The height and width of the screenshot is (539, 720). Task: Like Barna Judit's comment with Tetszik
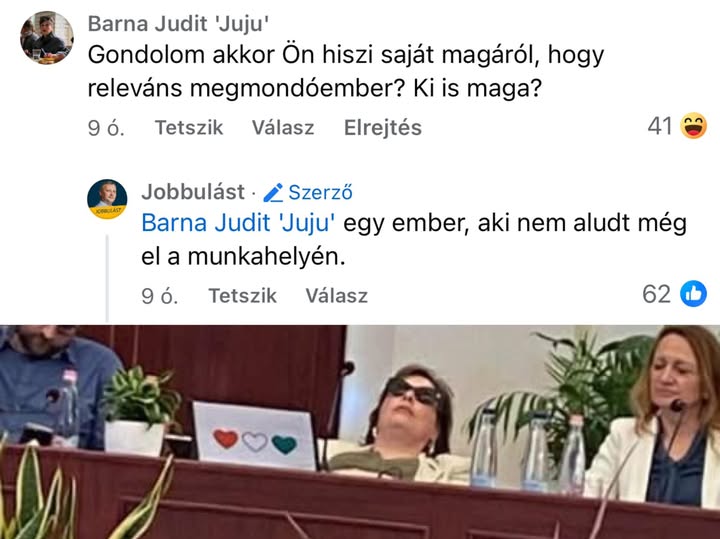[189, 127]
